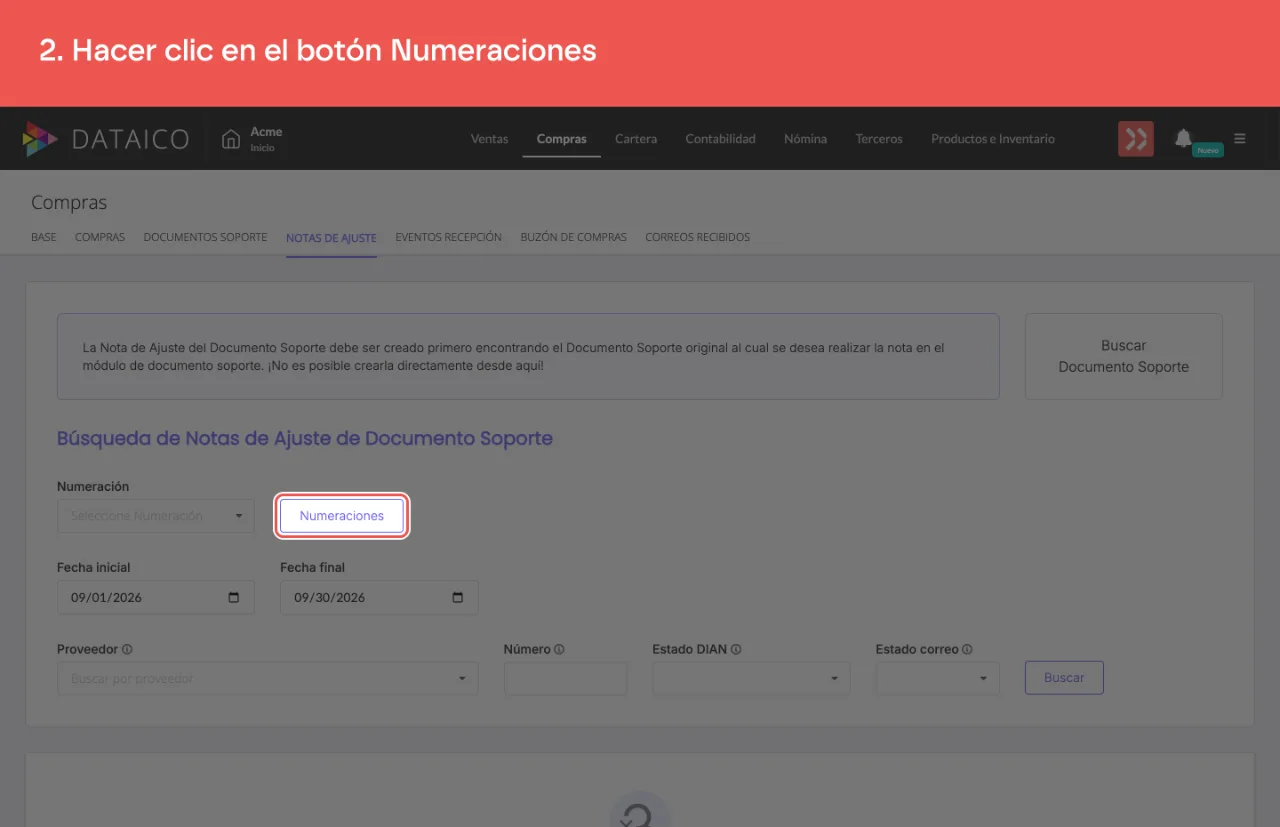Image resolution: width=1280 pixels, height=827 pixels.
Task: Click the Fecha inicial date field
Action: click(156, 598)
